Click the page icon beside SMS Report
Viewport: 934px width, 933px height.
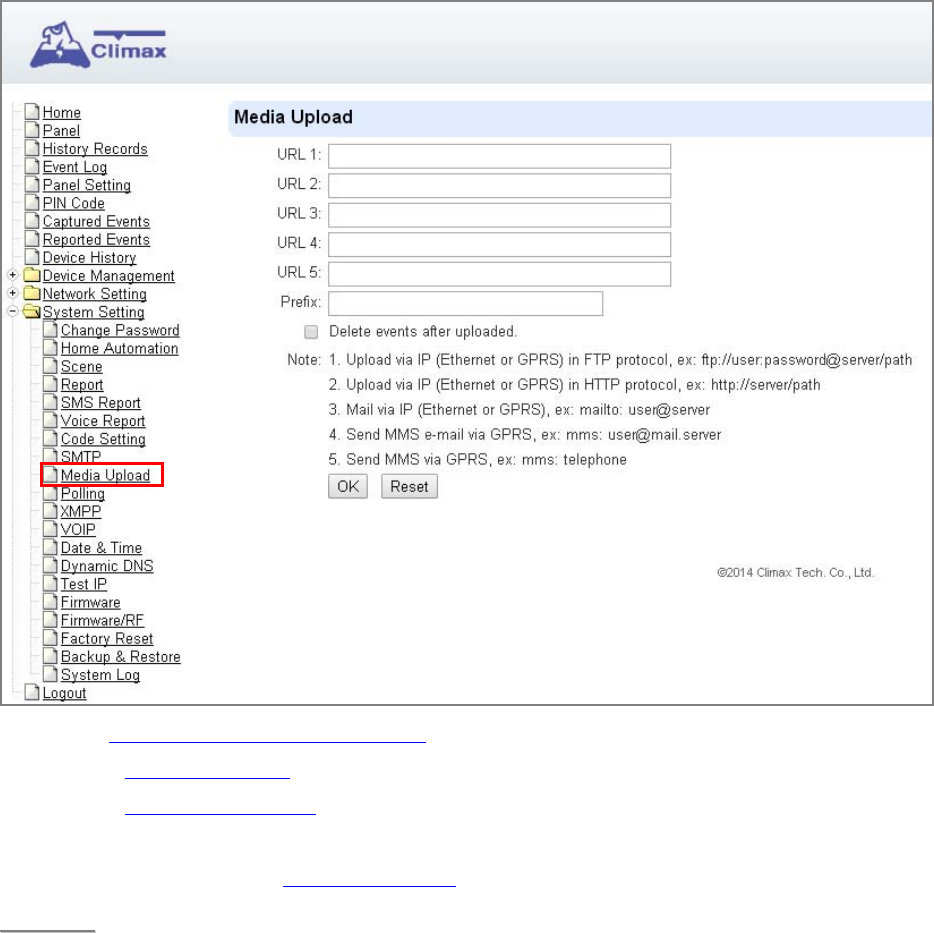click(x=51, y=402)
